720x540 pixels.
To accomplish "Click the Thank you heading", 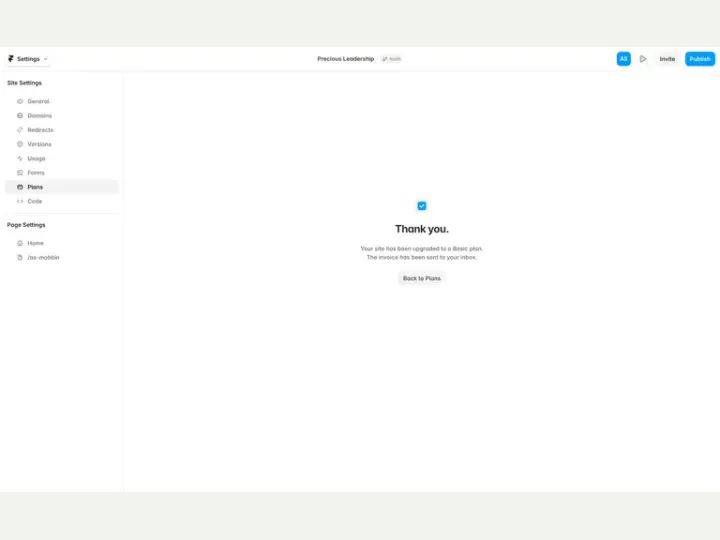I will [x=422, y=229].
